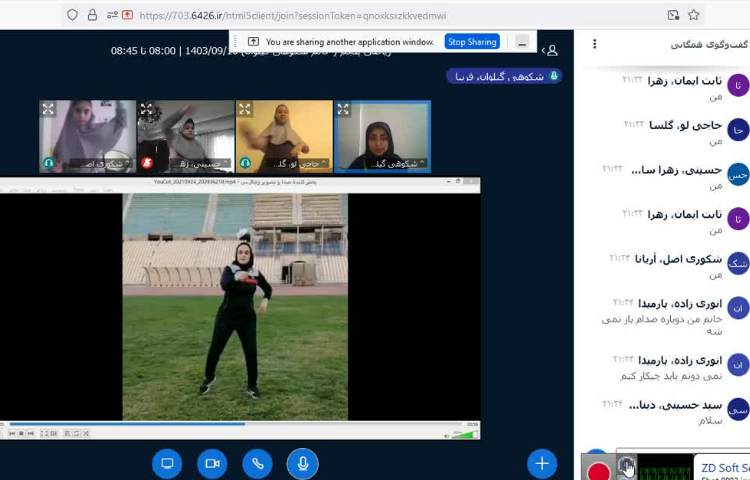
Task: Click the picture-in-picture icon in address bar
Action: (673, 15)
